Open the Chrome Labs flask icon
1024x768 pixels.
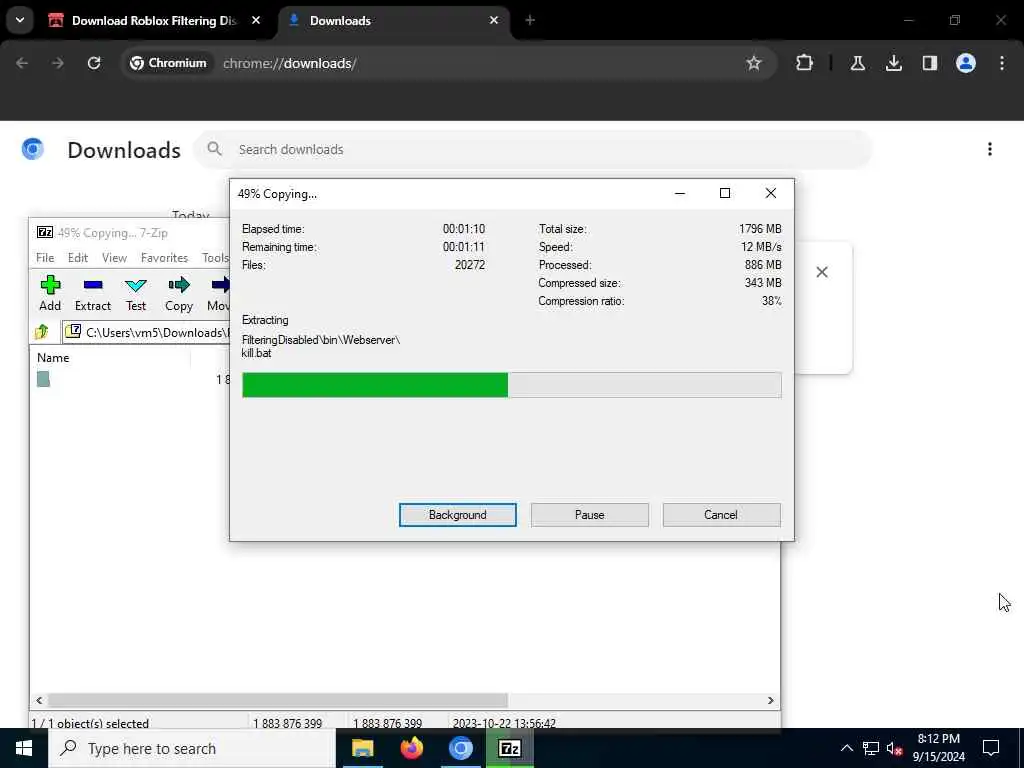(x=858, y=63)
